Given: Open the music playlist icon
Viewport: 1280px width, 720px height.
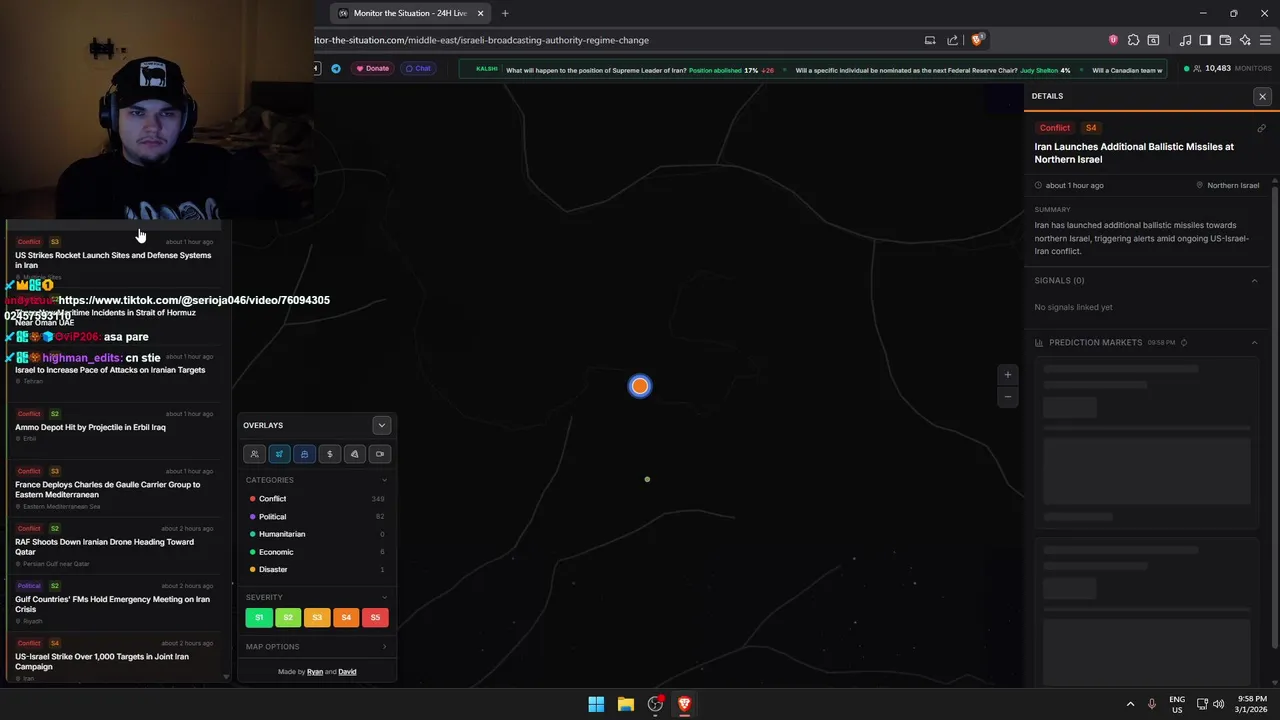Looking at the screenshot, I should pyautogui.click(x=1185, y=40).
